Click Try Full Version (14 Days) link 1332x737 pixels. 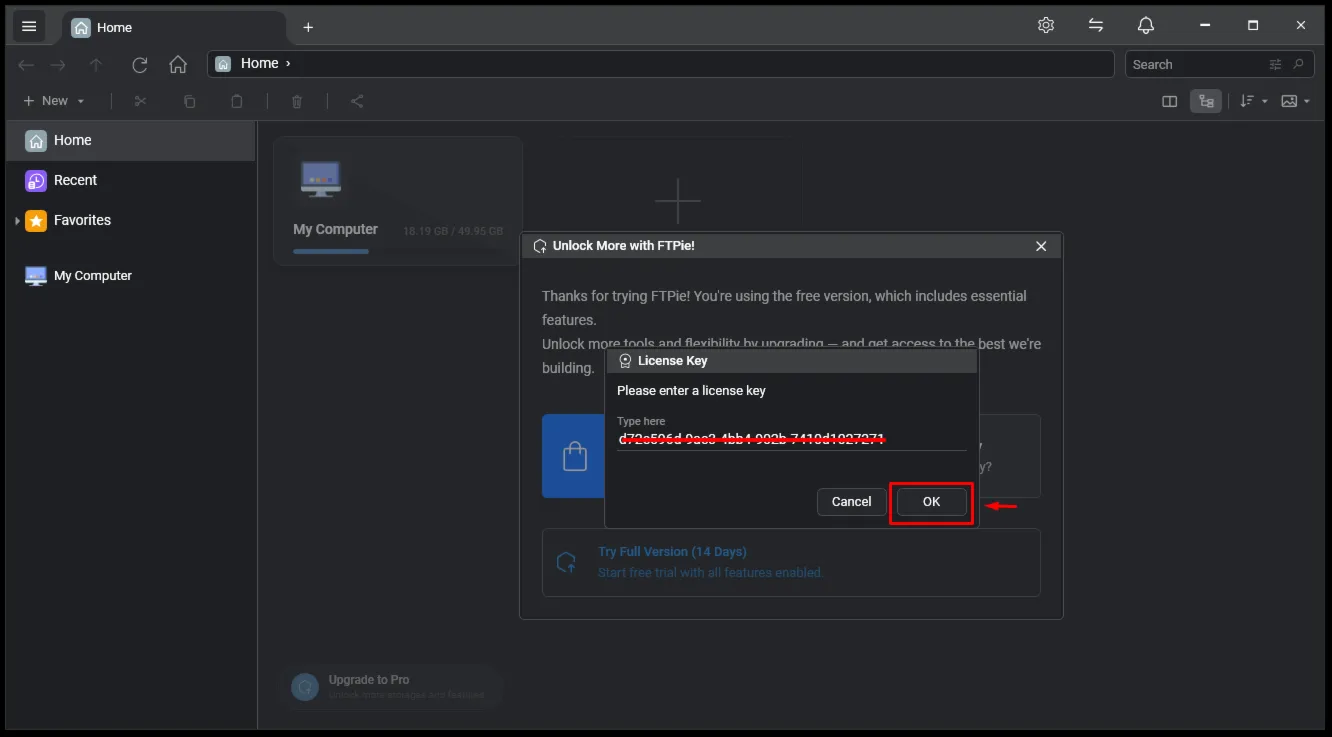[672, 552]
